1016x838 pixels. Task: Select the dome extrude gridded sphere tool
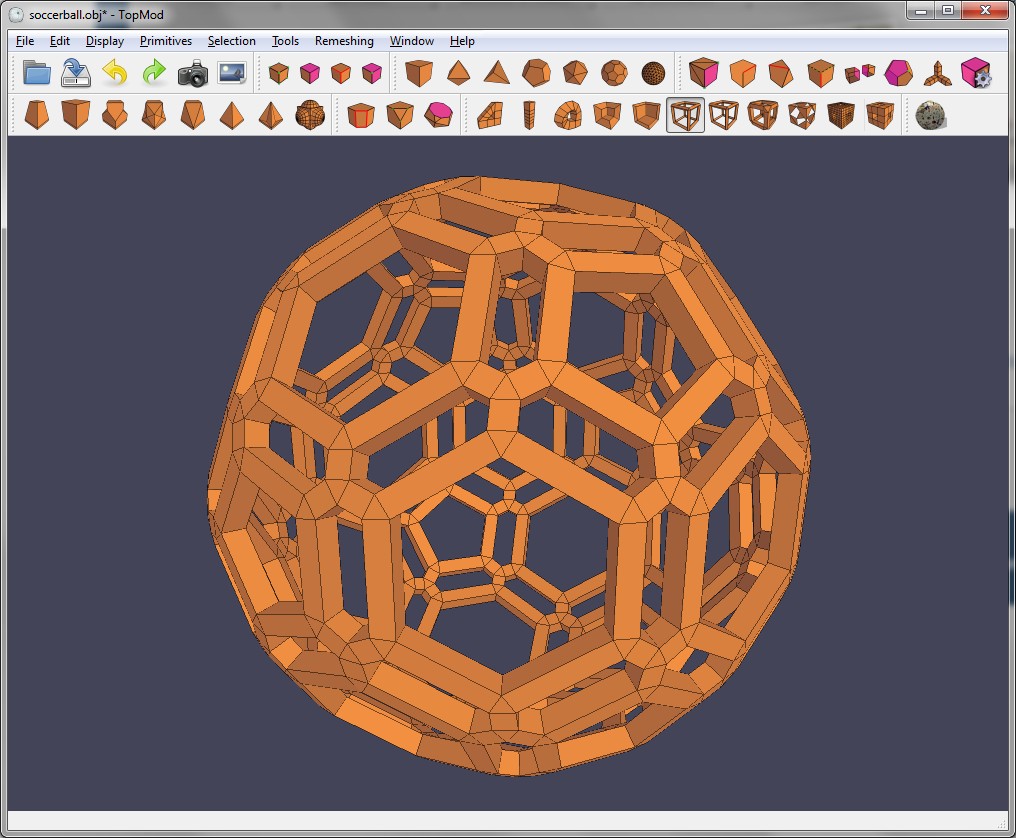310,115
